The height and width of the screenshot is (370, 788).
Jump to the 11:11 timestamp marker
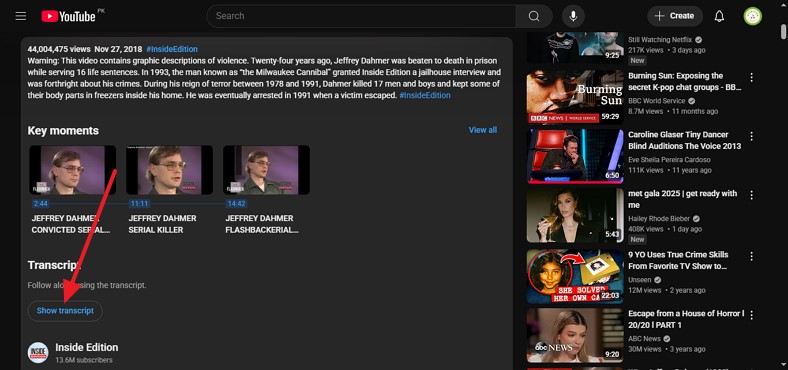coord(139,204)
